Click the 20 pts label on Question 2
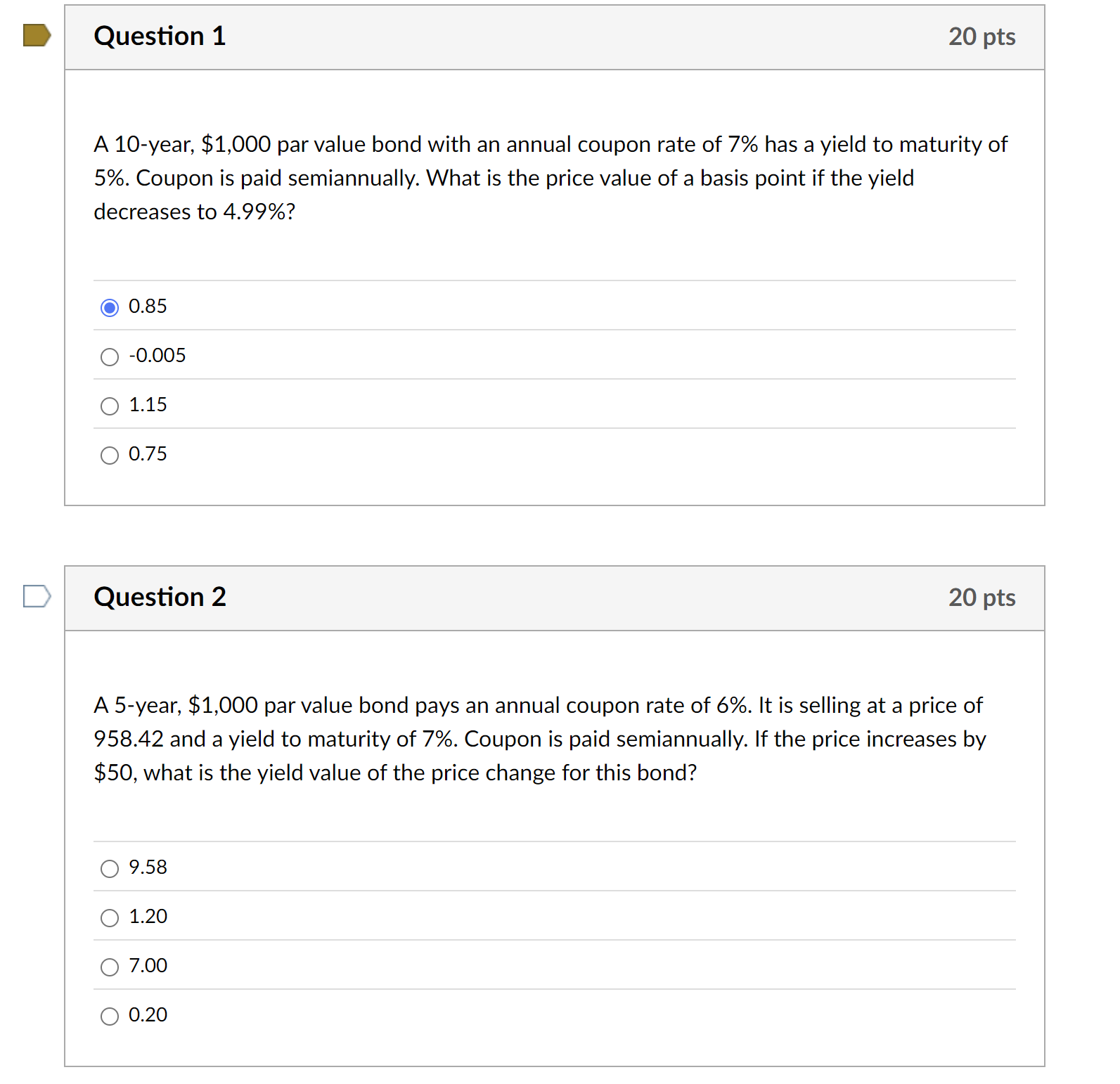Screen dimensions: 1120x1084 click(982, 597)
